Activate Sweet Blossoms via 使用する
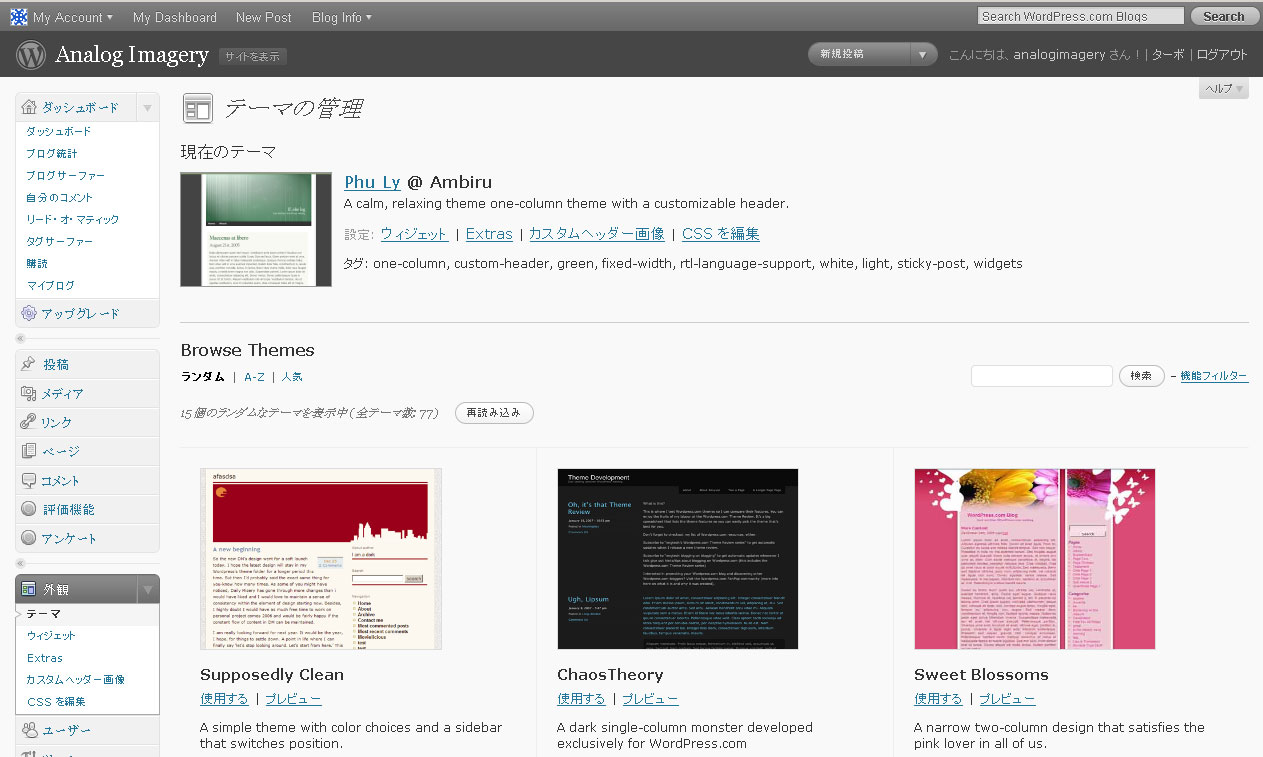Screen dimensions: 1263x757 click(x=938, y=699)
